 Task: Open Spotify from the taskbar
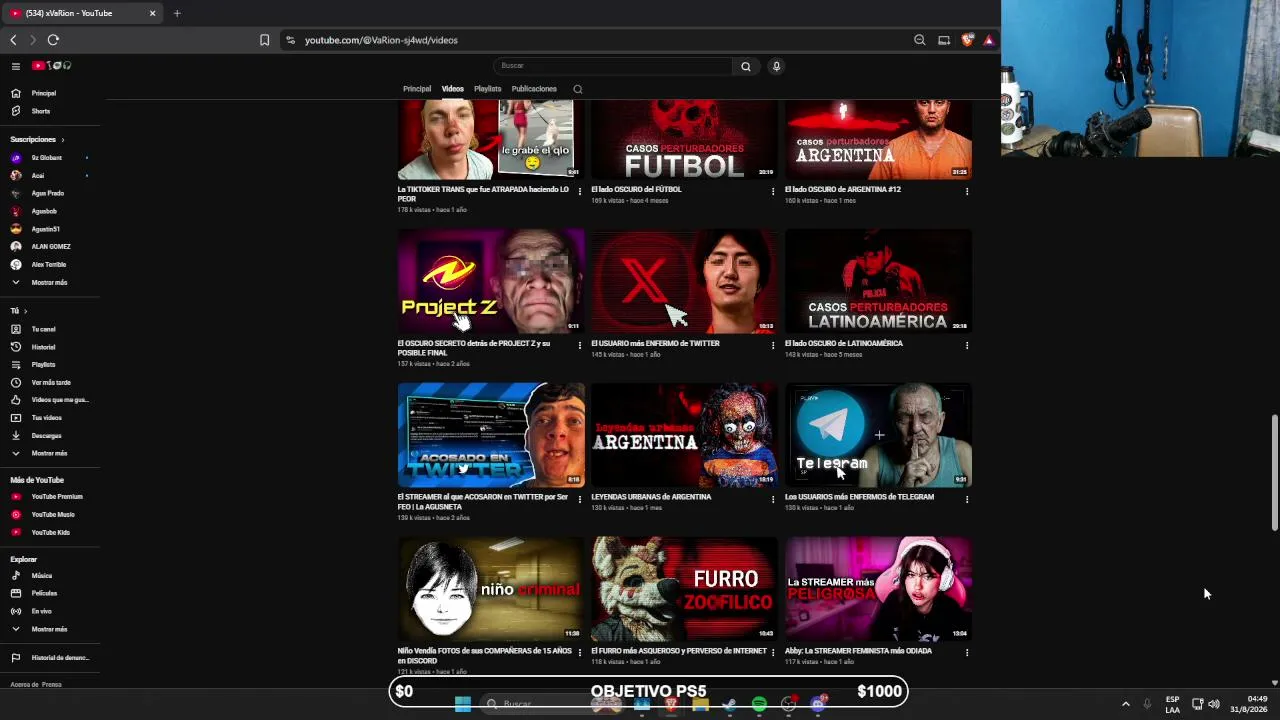pos(759,705)
